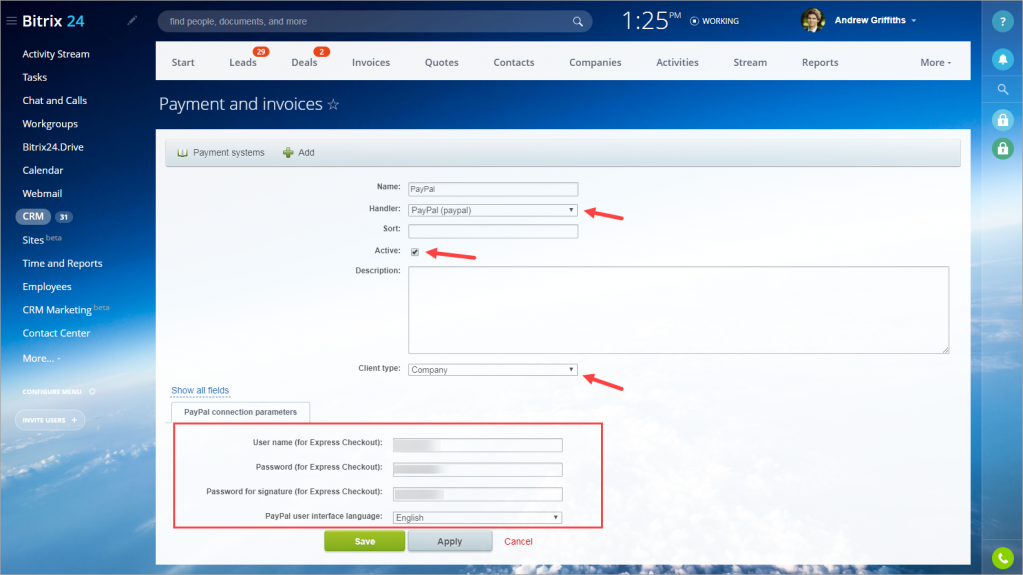Image resolution: width=1023 pixels, height=575 pixels.
Task: Uncheck the Active checkbox
Action: [x=415, y=252]
